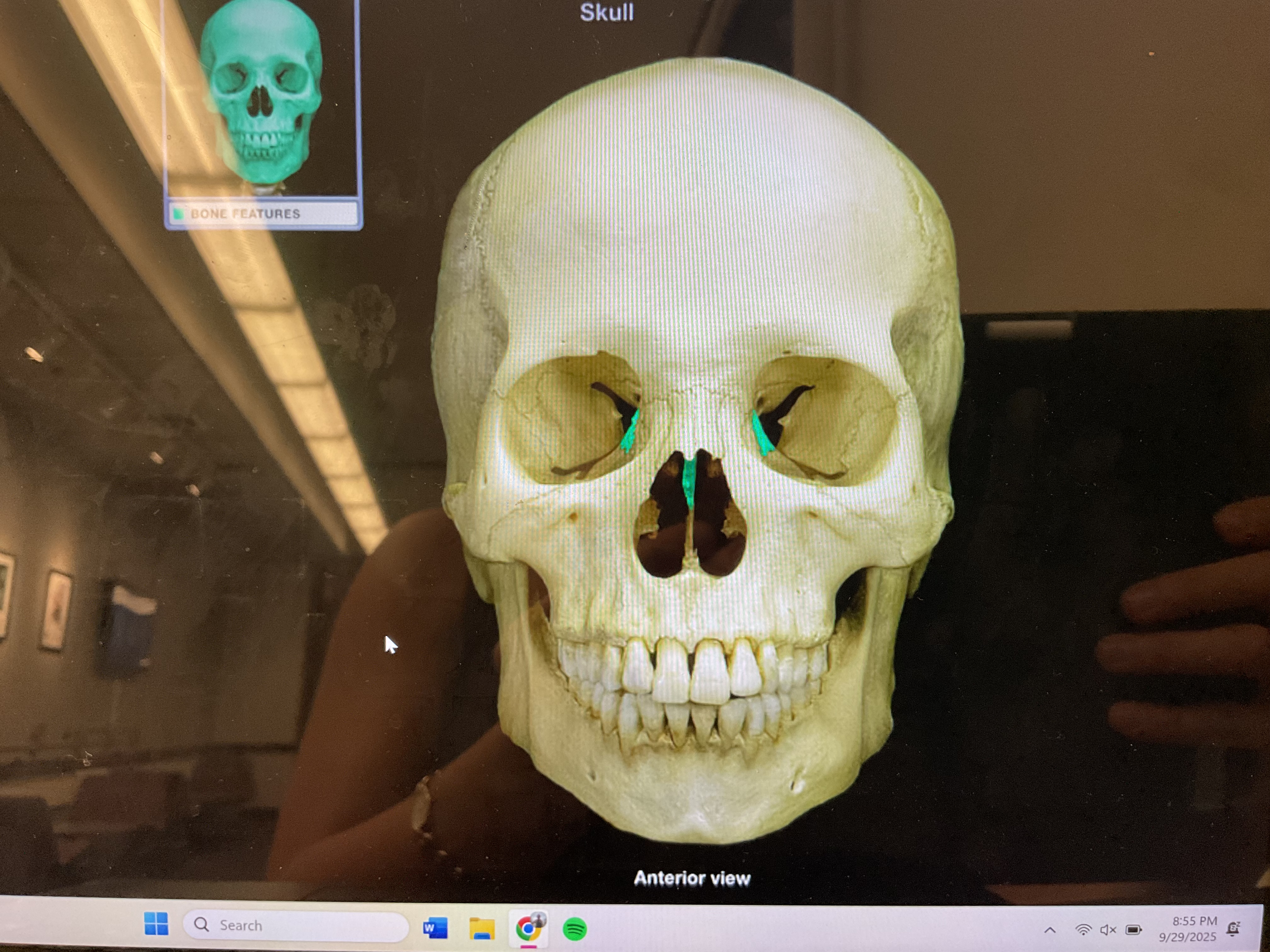The height and width of the screenshot is (952, 1270).
Task: Expand the hidden tray icons chevron
Action: 1050,930
